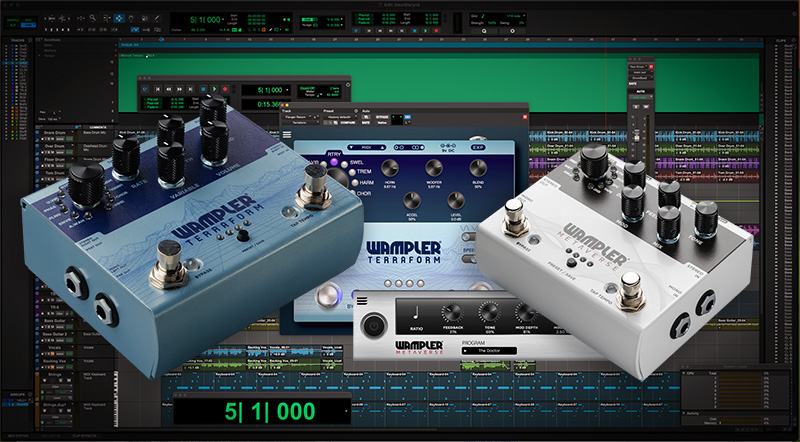This screenshot has height=442, width=800.
Task: Click Go to End in floating Transport window
Action: [190, 89]
